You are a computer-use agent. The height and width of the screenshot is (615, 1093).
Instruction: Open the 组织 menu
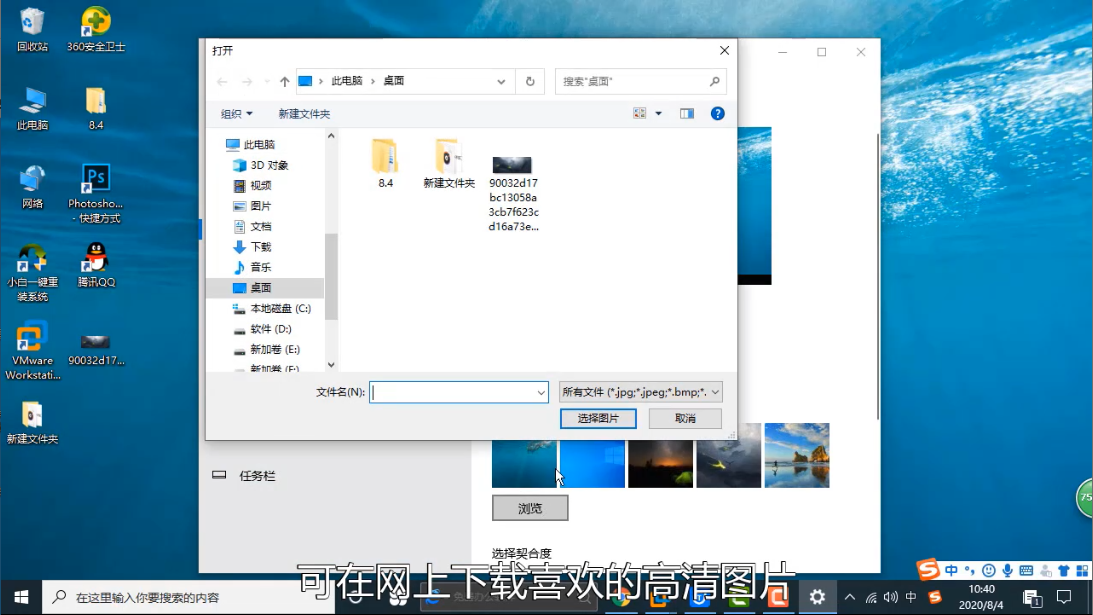pyautogui.click(x=236, y=114)
